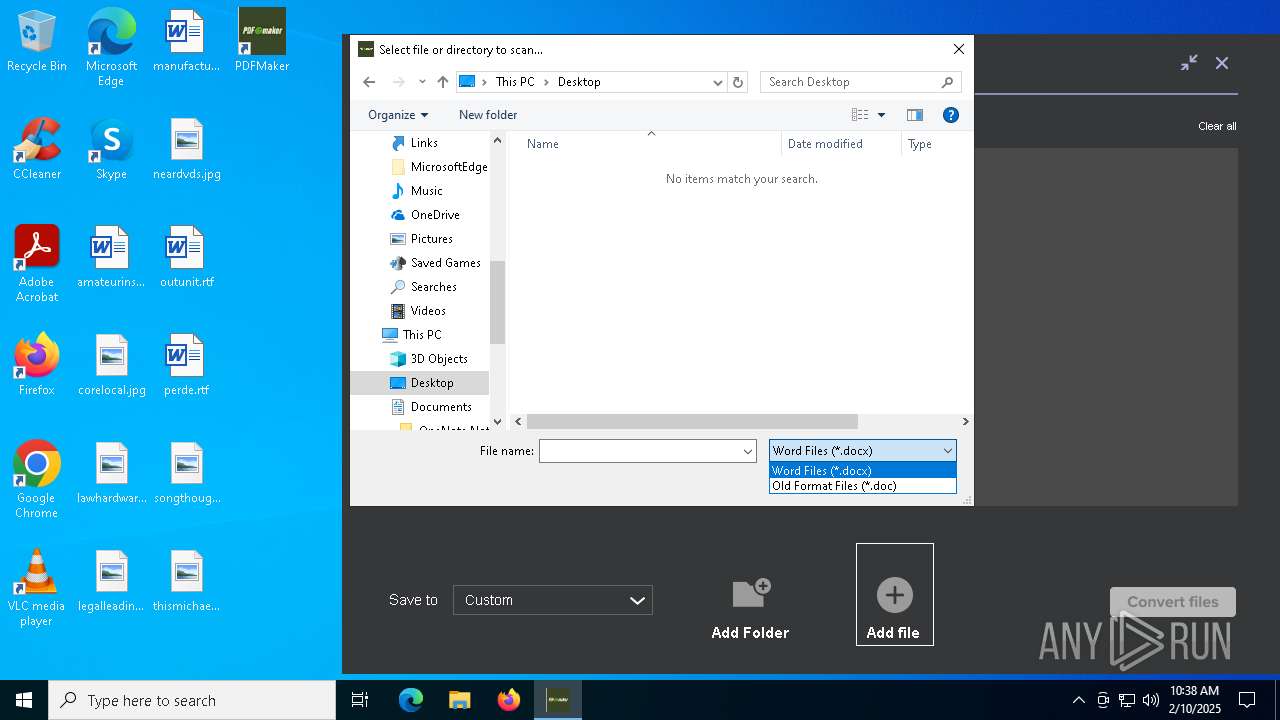Viewport: 1280px width, 720px height.
Task: Select Searches in the navigation pane
Action: (x=433, y=287)
